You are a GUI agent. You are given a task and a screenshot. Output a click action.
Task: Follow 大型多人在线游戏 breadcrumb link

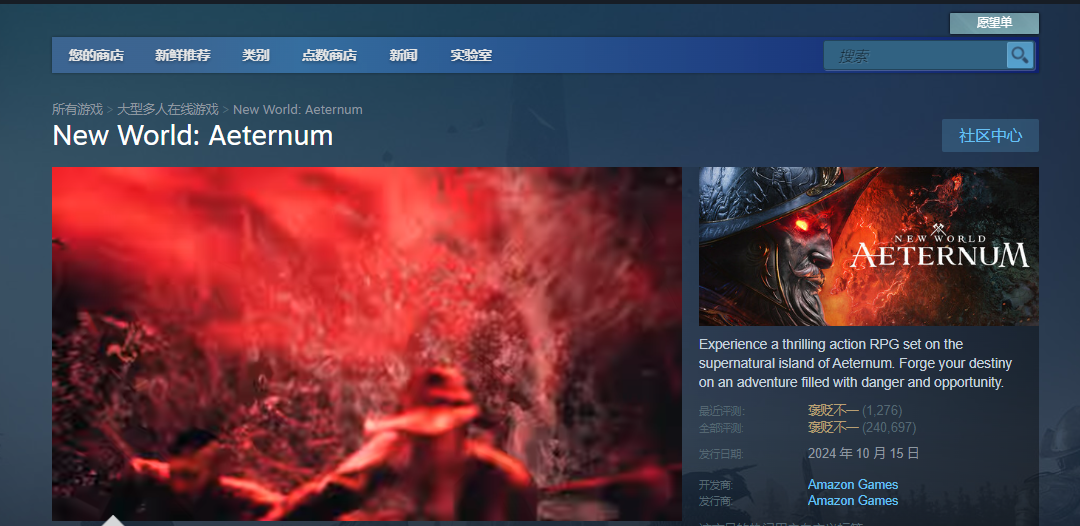[x=167, y=109]
